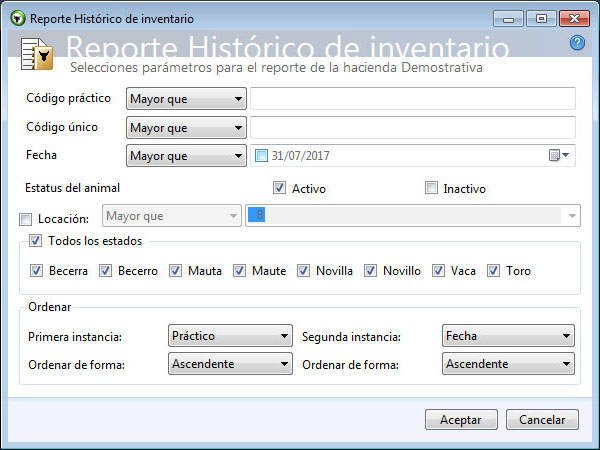The image size is (600, 450).
Task: Check the Inactivo status checkbox
Action: coord(431,188)
